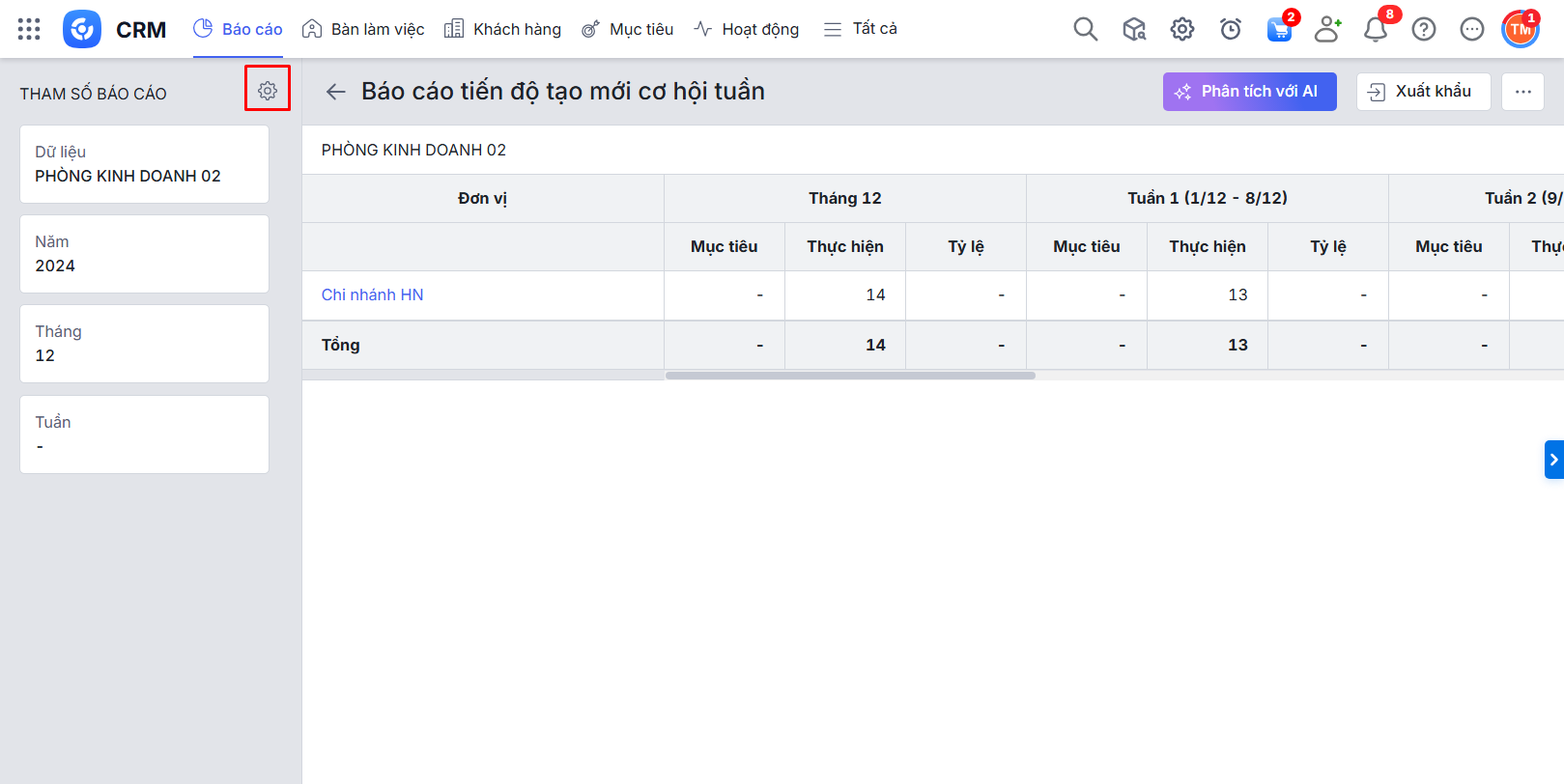The height and width of the screenshot is (784, 1564).
Task: Click the help question mark icon
Action: pyautogui.click(x=1423, y=30)
